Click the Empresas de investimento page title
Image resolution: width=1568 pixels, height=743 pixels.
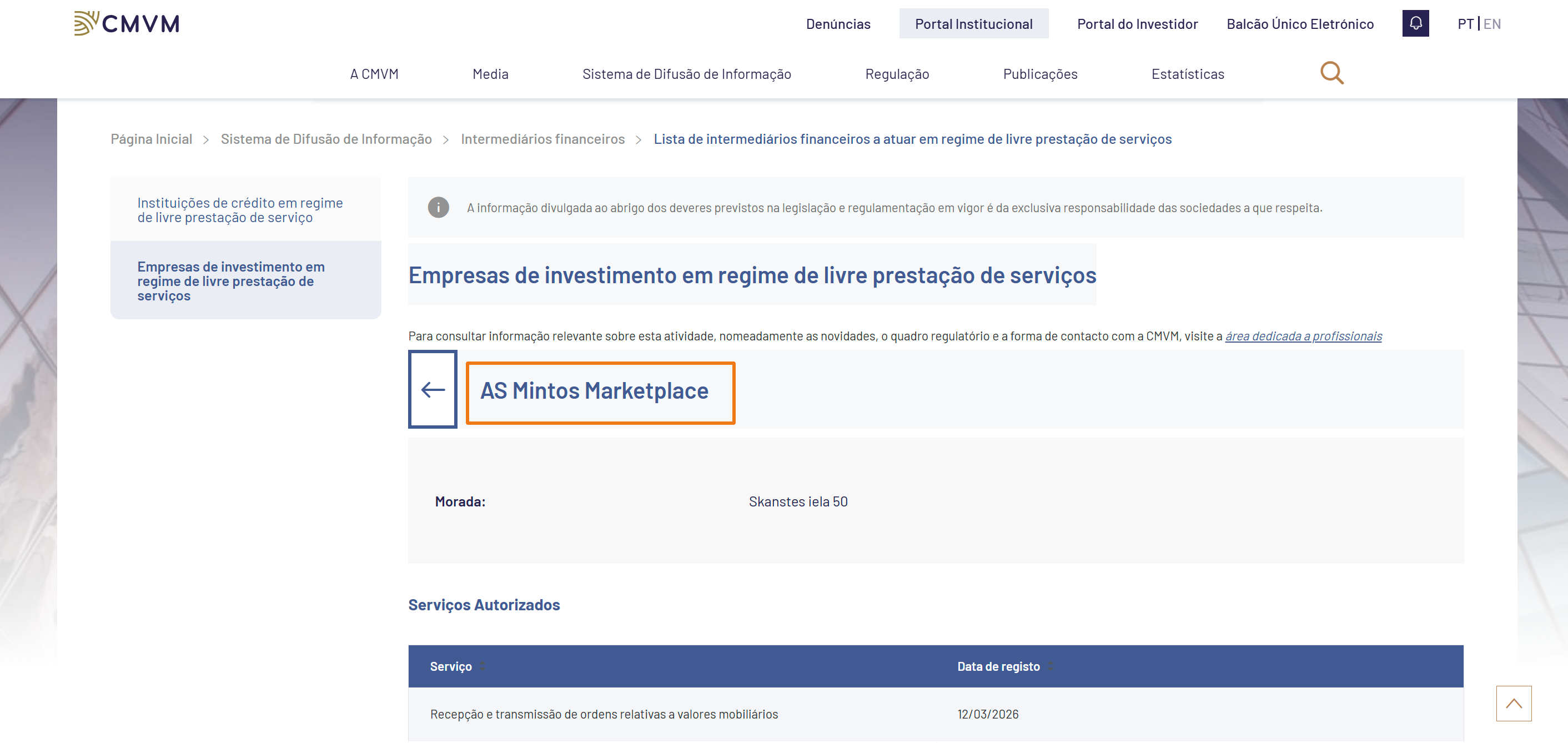752,275
